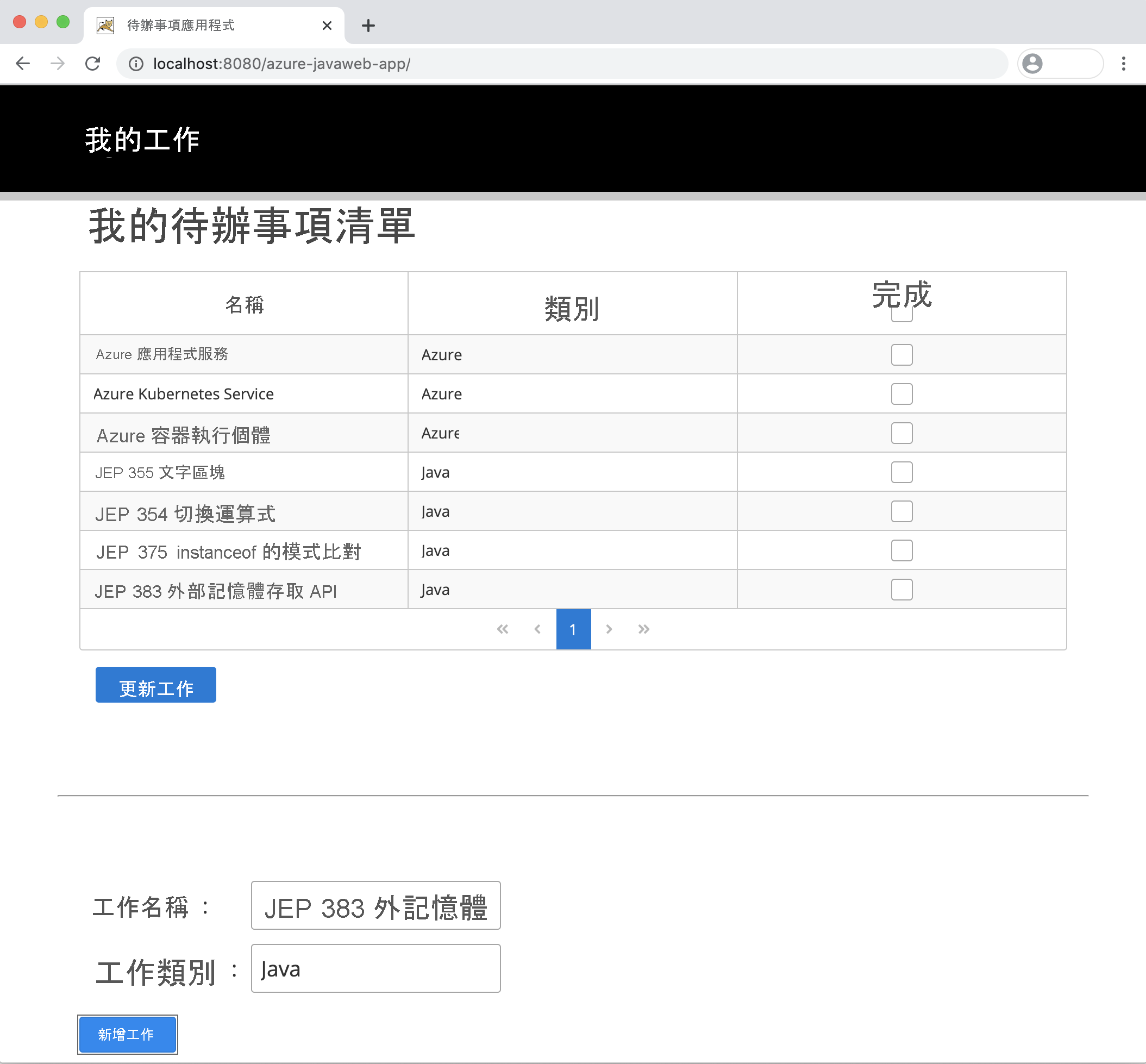This screenshot has width=1146, height=1064.
Task: Focus the 工作名稱 input field
Action: (x=376, y=905)
